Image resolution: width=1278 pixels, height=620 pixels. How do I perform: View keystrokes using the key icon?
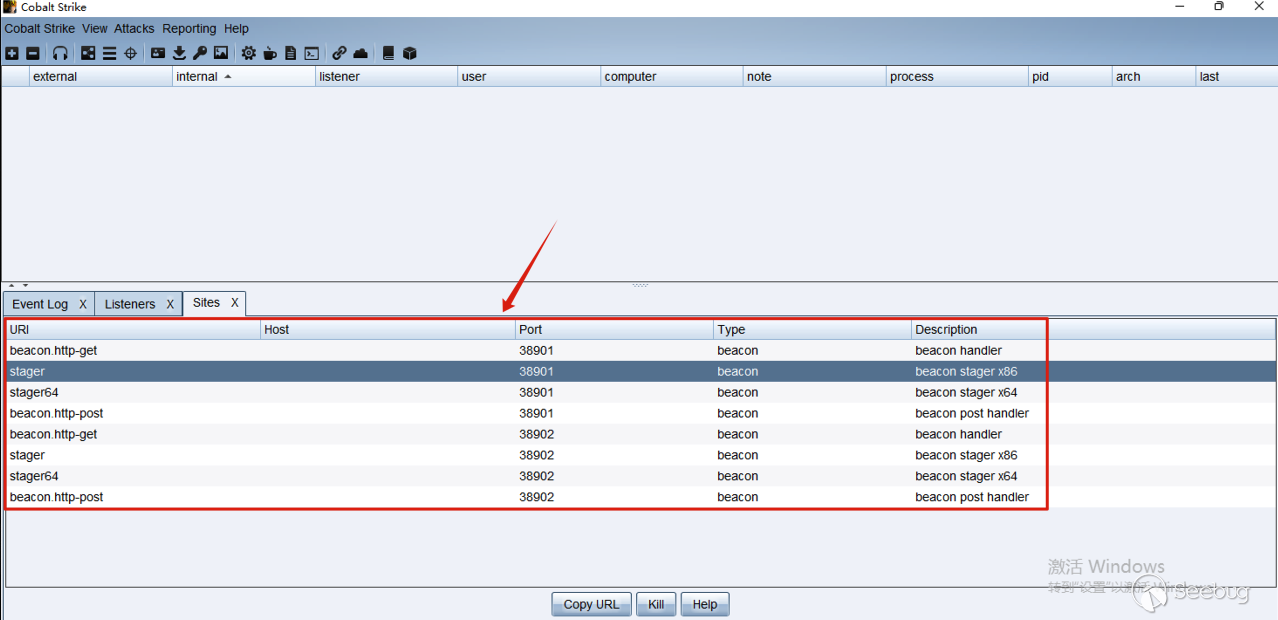pyautogui.click(x=200, y=53)
